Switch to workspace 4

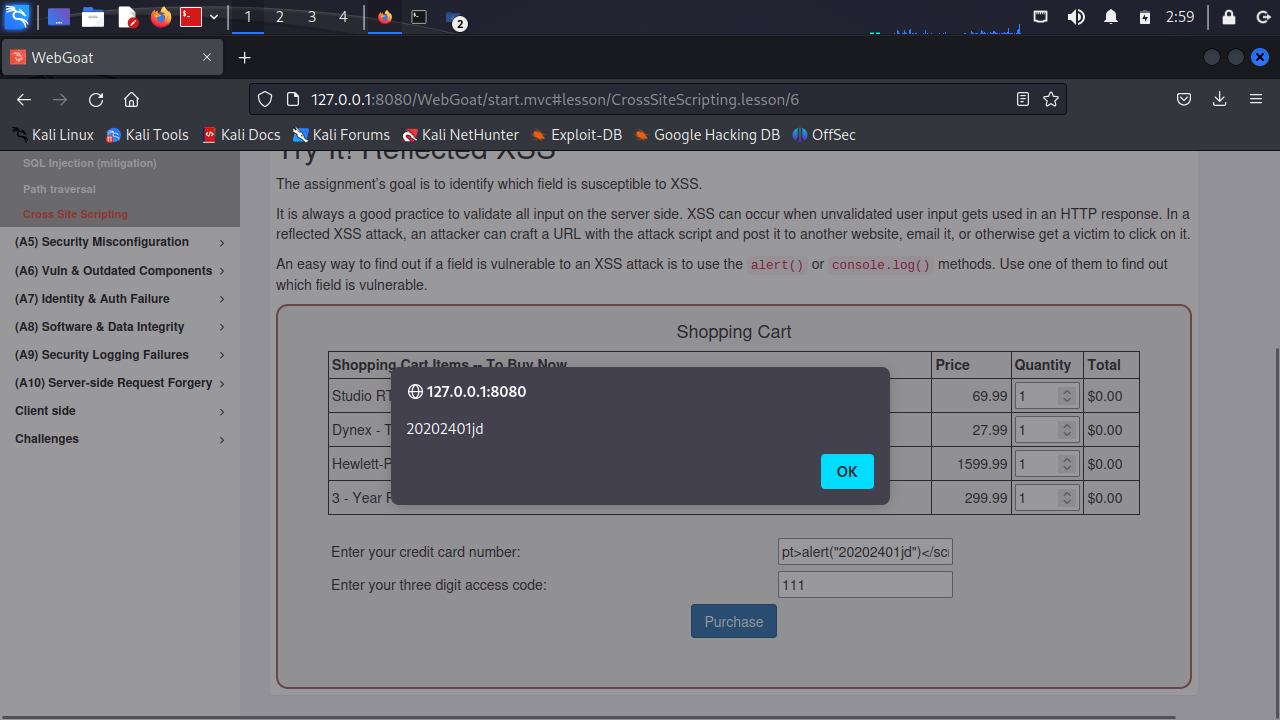(x=344, y=17)
